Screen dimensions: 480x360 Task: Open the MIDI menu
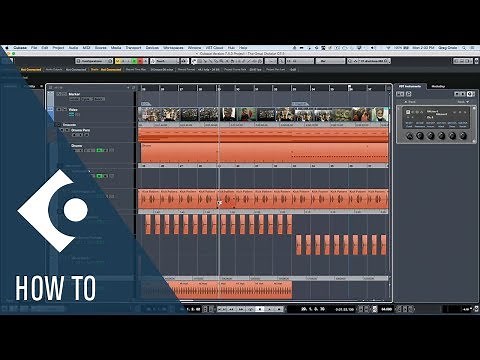pyautogui.click(x=86, y=48)
